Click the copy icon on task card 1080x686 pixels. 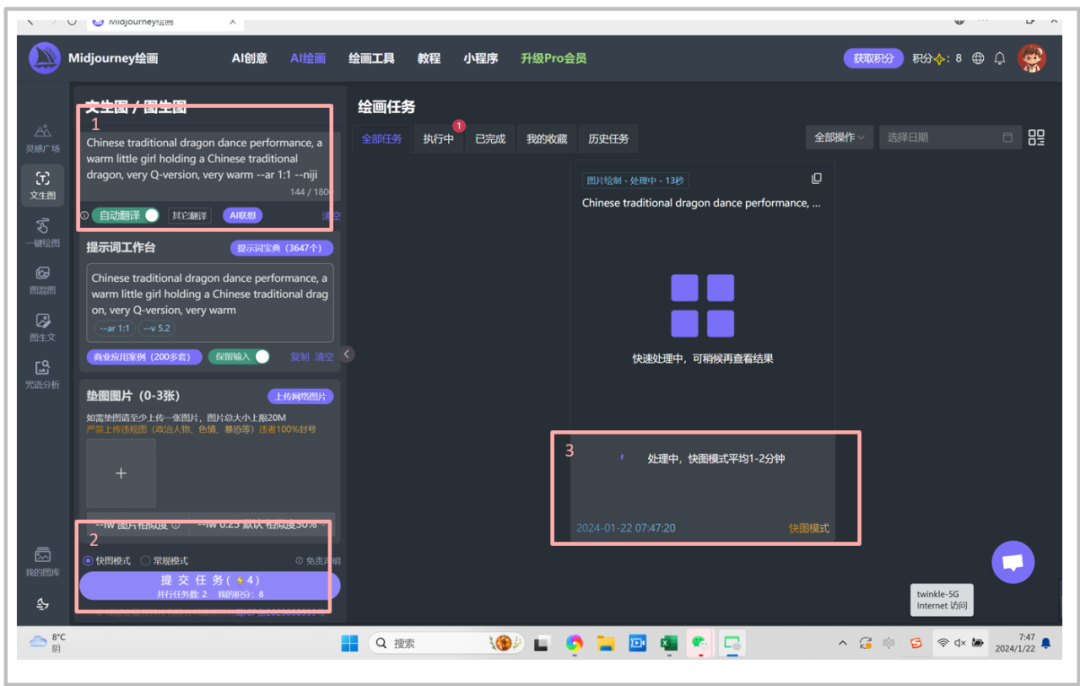pos(816,179)
